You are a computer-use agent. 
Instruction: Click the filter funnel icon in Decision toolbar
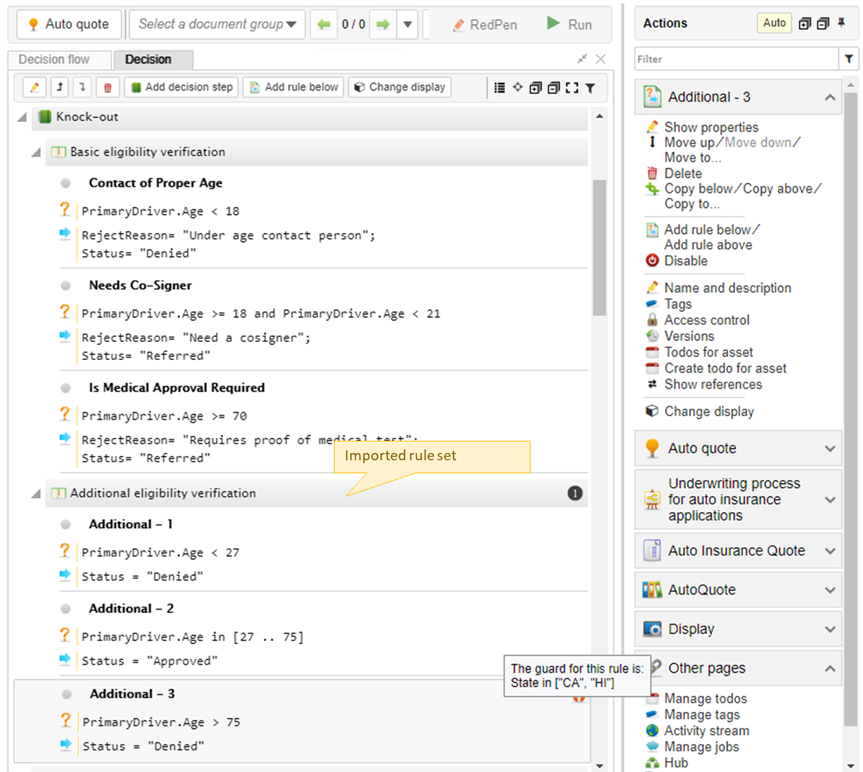[x=590, y=88]
